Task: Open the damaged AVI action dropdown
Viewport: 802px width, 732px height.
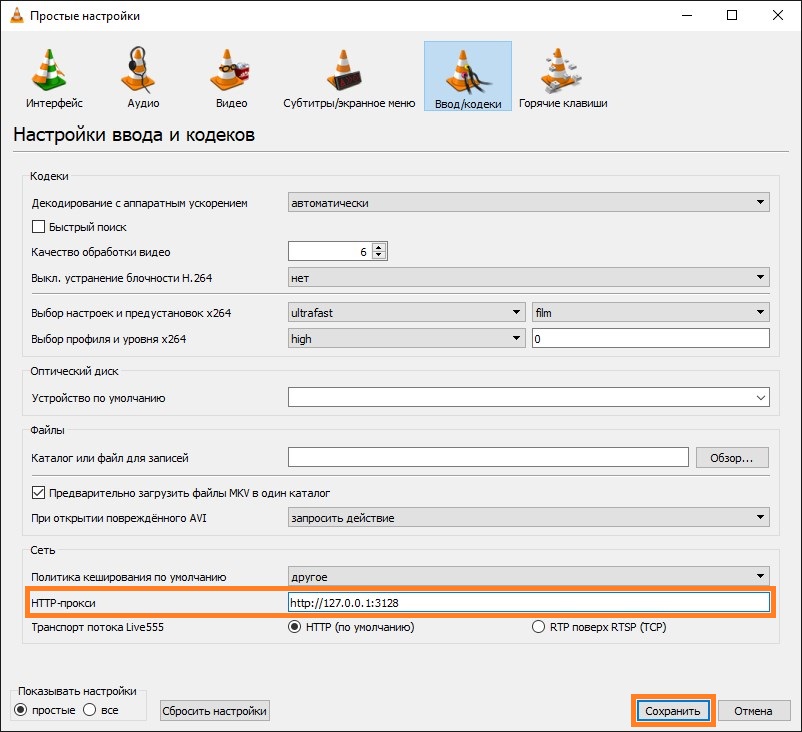Action: click(528, 518)
